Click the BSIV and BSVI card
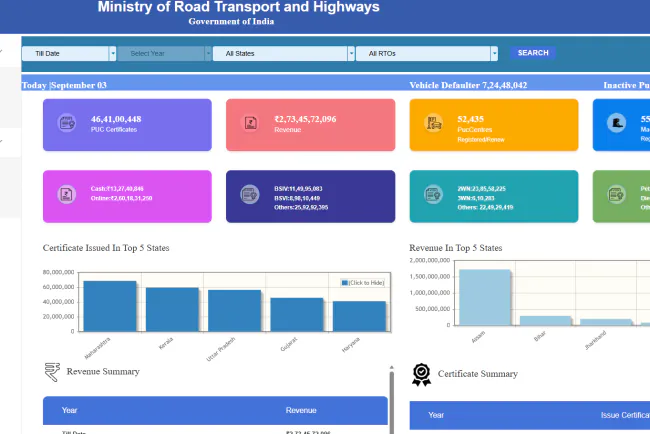Screen dimensions: 650x434 click(310, 196)
